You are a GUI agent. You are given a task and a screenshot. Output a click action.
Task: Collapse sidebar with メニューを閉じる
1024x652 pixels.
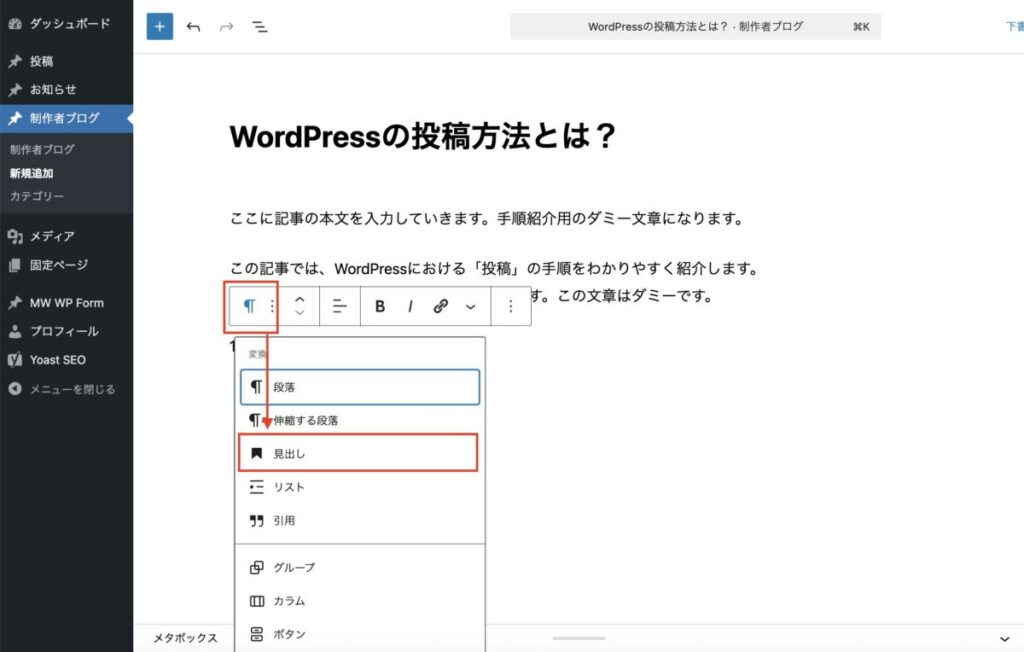tap(67, 389)
